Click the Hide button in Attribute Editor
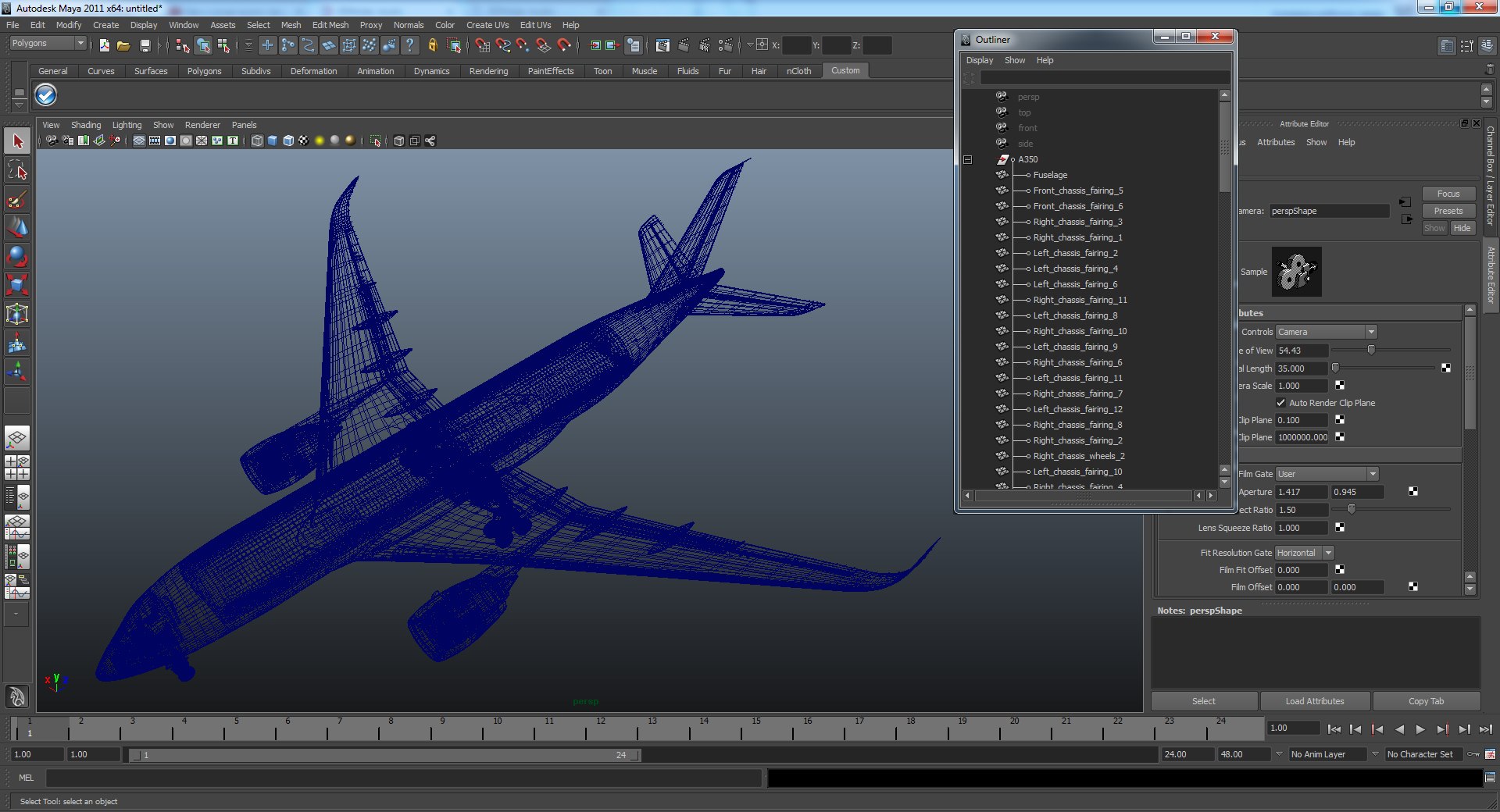1500x812 pixels. [1462, 228]
